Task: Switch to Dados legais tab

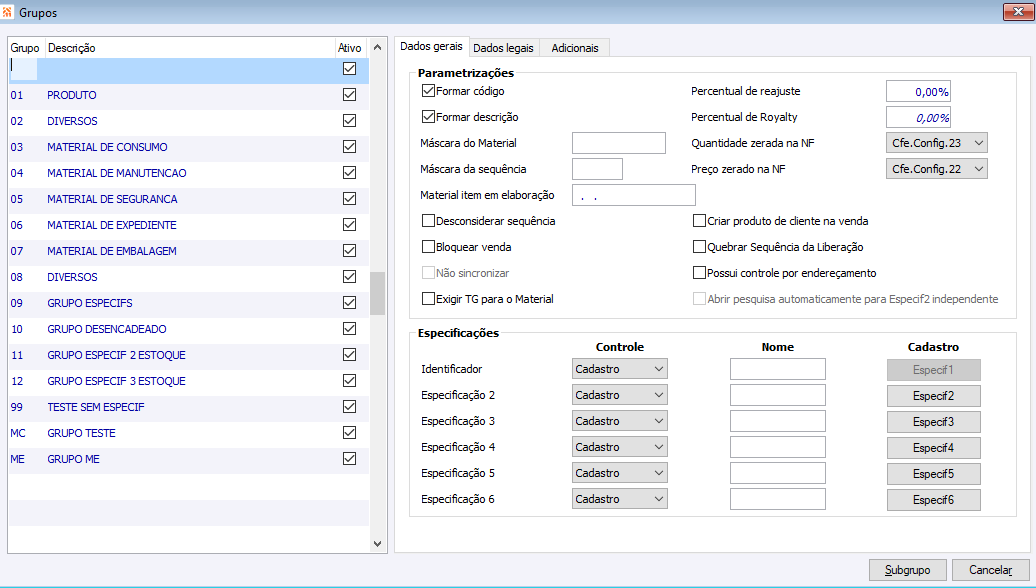Action: [503, 48]
